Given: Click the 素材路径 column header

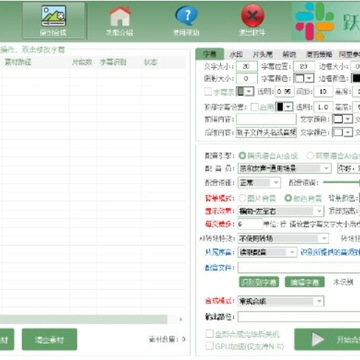Looking at the screenshot, I should coord(18,62).
